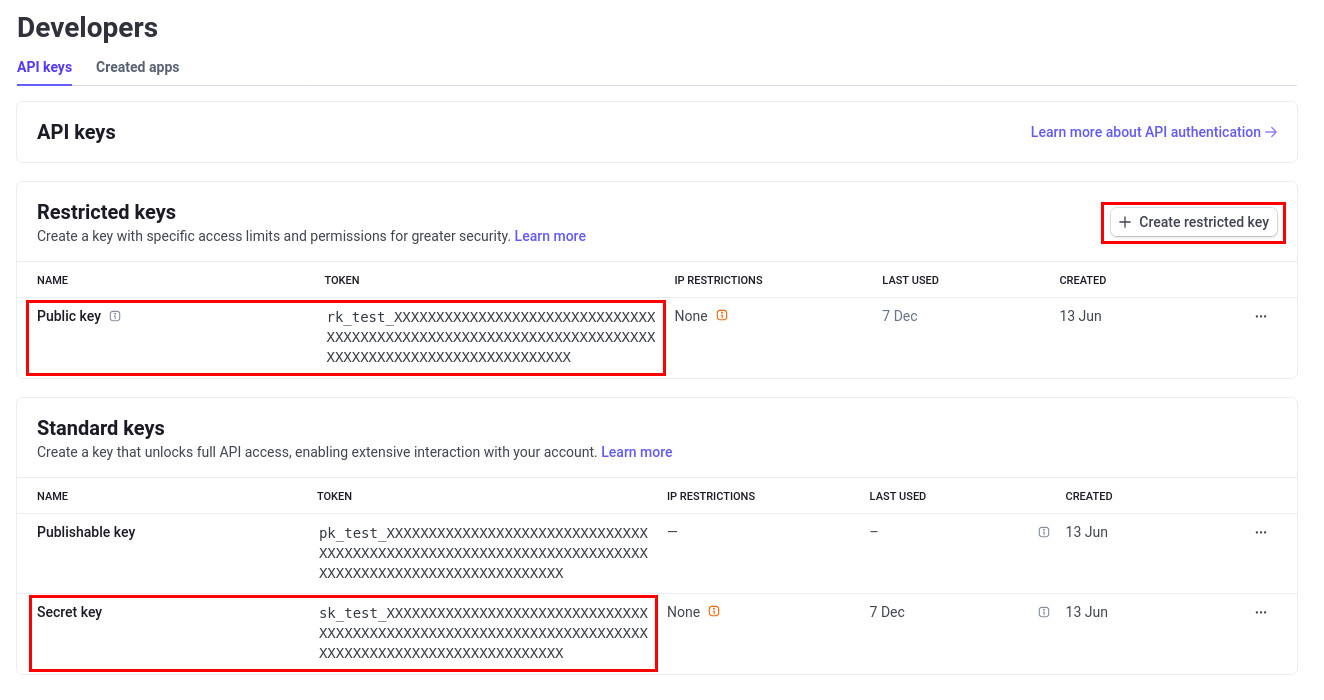The height and width of the screenshot is (700, 1324).
Task: Click Learn more under Standard keys
Action: coord(636,451)
